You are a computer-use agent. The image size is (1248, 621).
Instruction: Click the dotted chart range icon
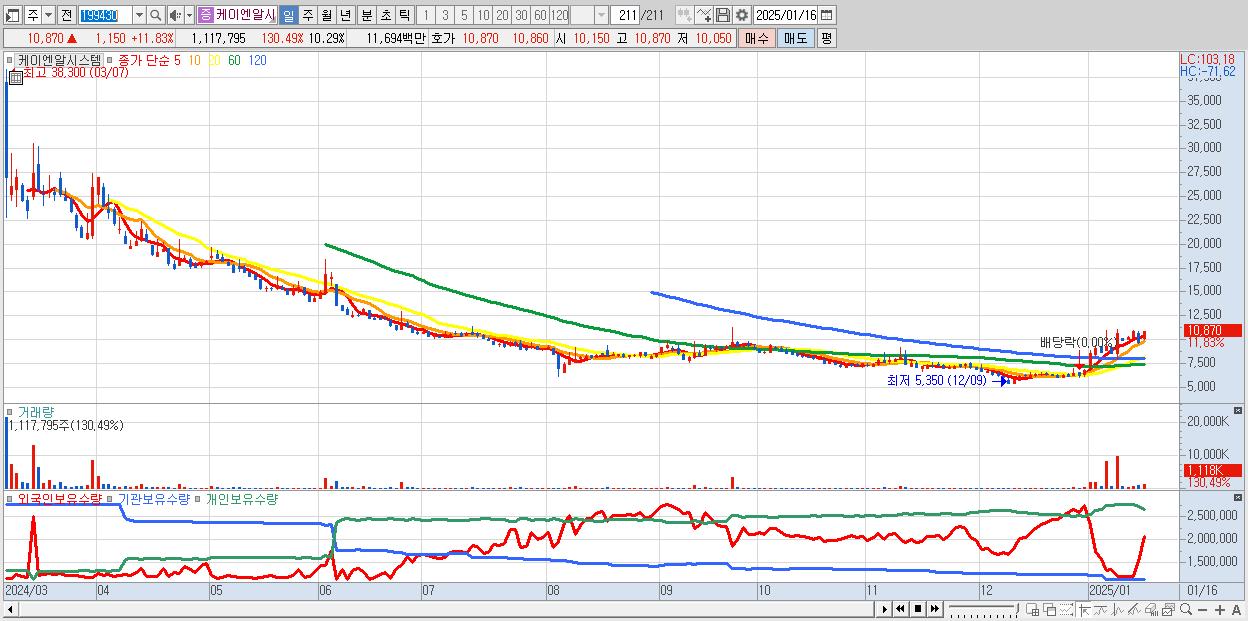1066,610
